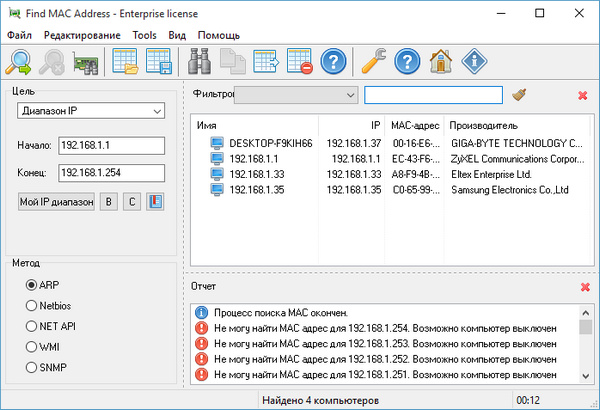The image size is (600, 410).
Task: Select the Netbios method option
Action: 31,306
